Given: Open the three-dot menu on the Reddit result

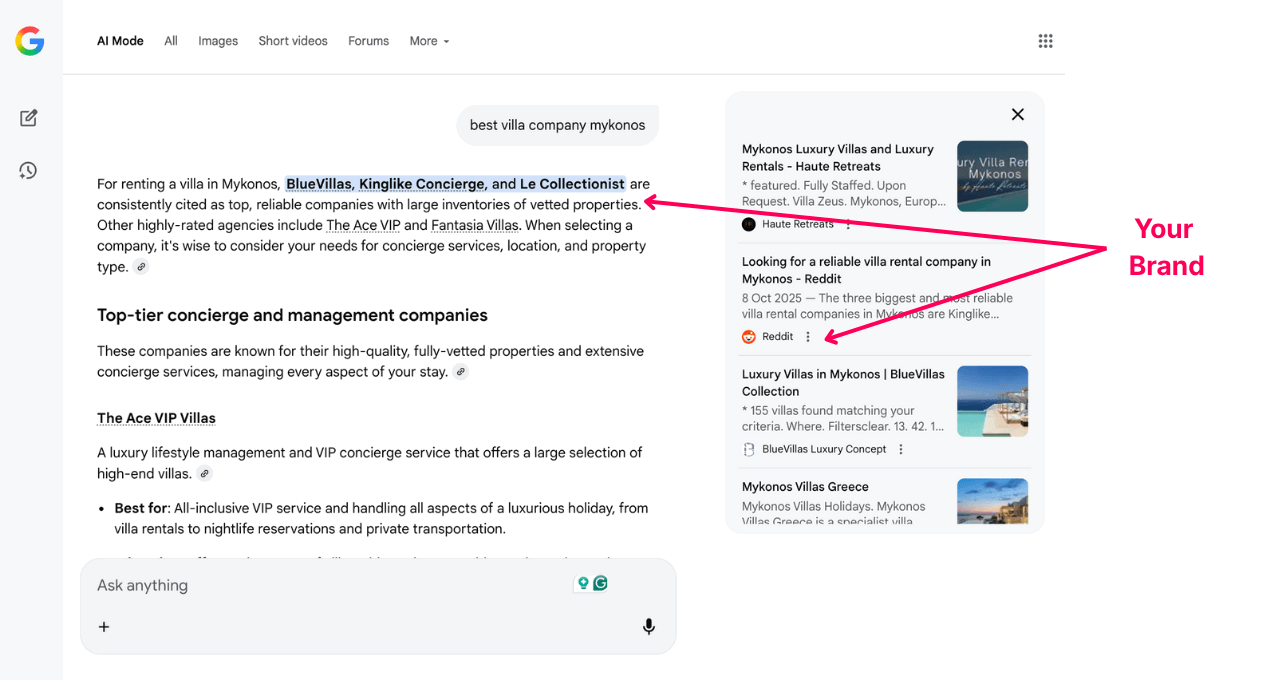Looking at the screenshot, I should click(808, 337).
